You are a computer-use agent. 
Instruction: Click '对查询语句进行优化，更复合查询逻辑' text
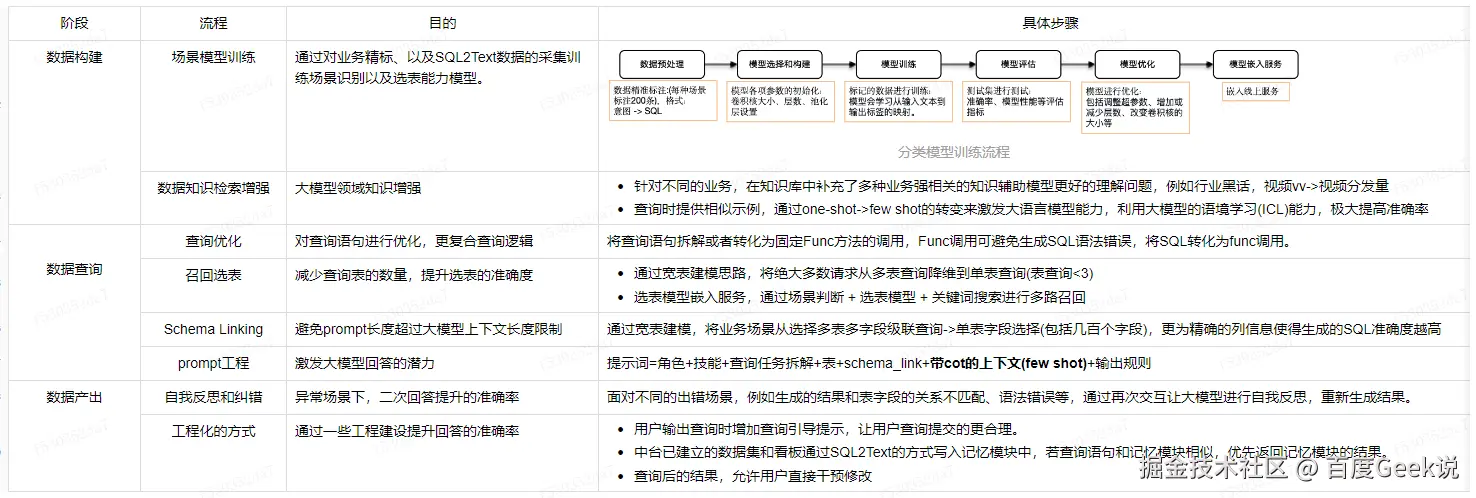pyautogui.click(x=414, y=241)
